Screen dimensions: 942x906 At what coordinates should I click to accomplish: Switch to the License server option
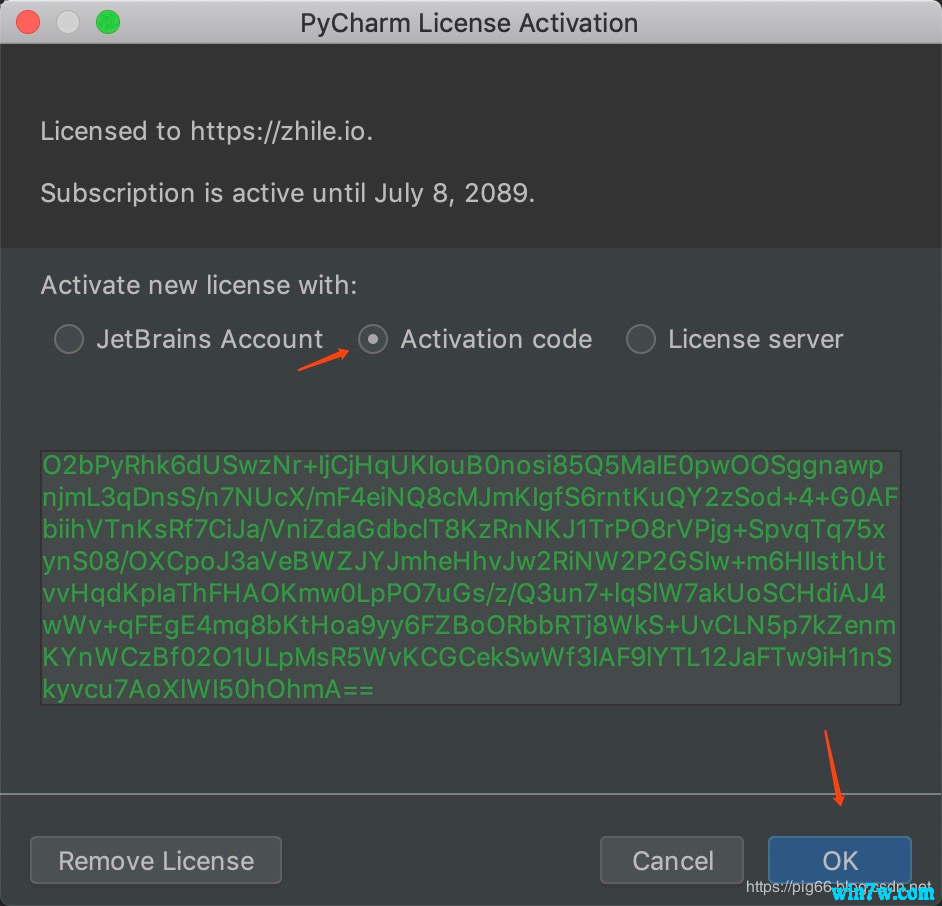pyautogui.click(x=640, y=340)
